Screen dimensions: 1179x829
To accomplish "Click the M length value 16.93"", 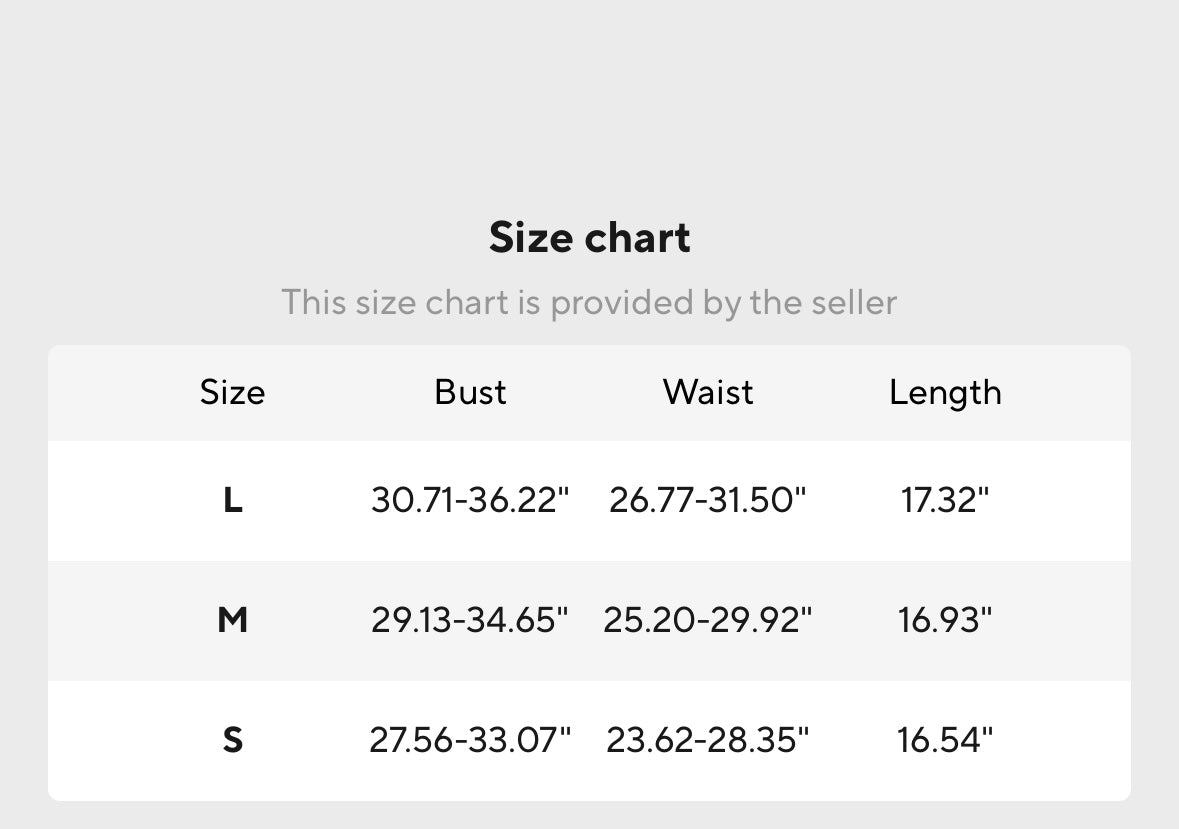I will (x=945, y=620).
